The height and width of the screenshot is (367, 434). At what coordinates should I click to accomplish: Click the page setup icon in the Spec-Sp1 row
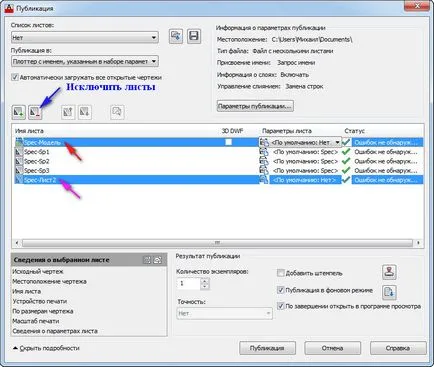pos(264,152)
